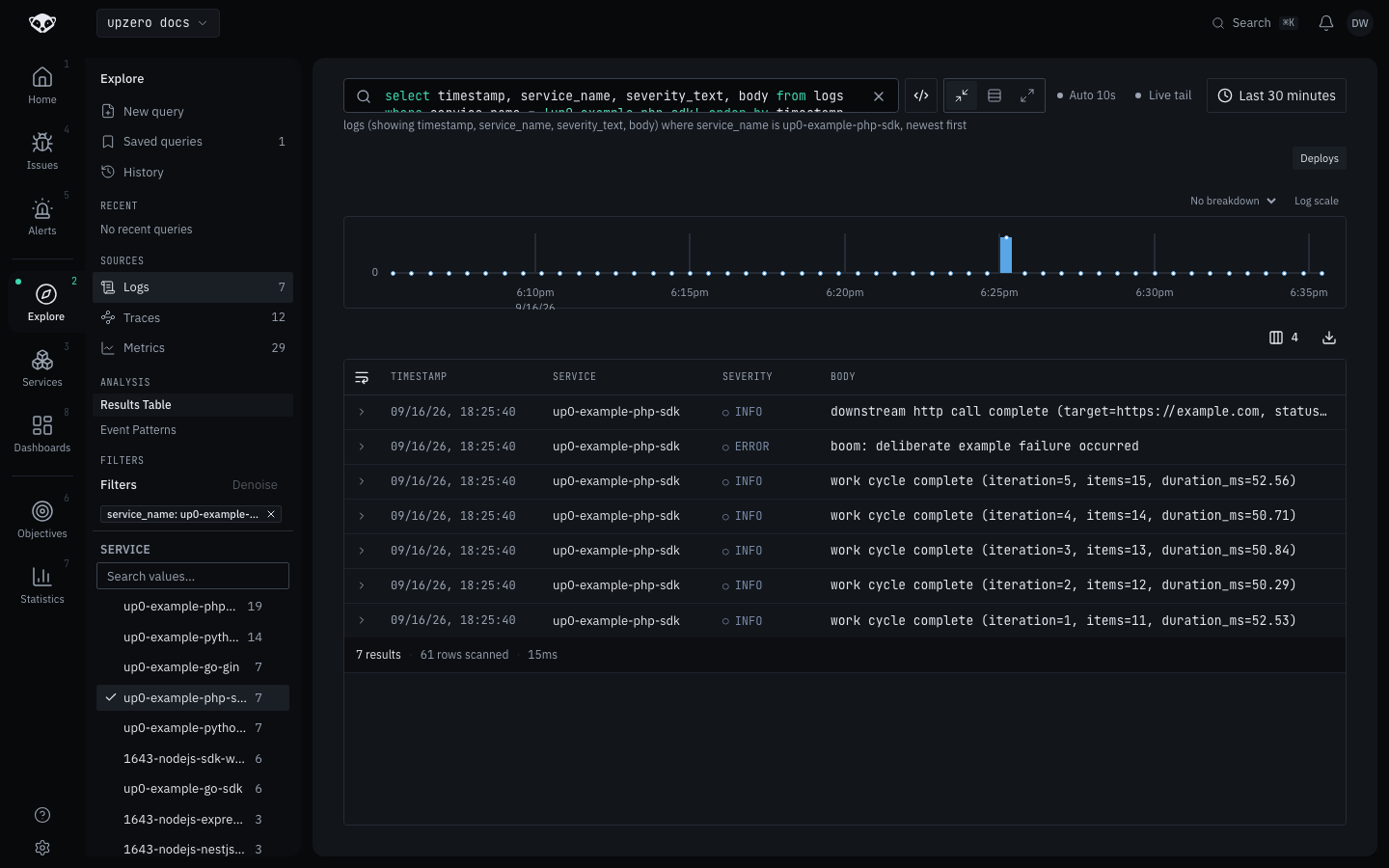Open query History
Image resolution: width=1389 pixels, height=868 pixels.
pos(193,173)
